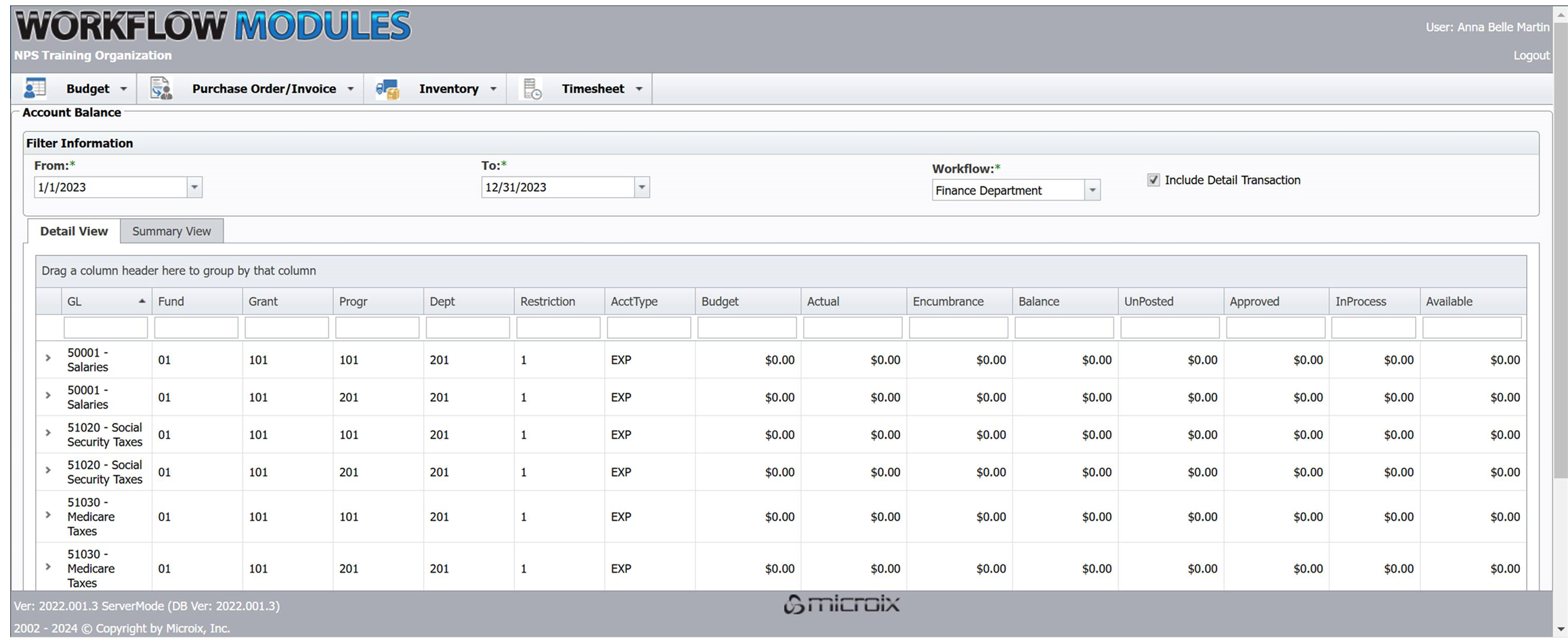Expand the first 51030 Medicare Taxes row

click(48, 515)
